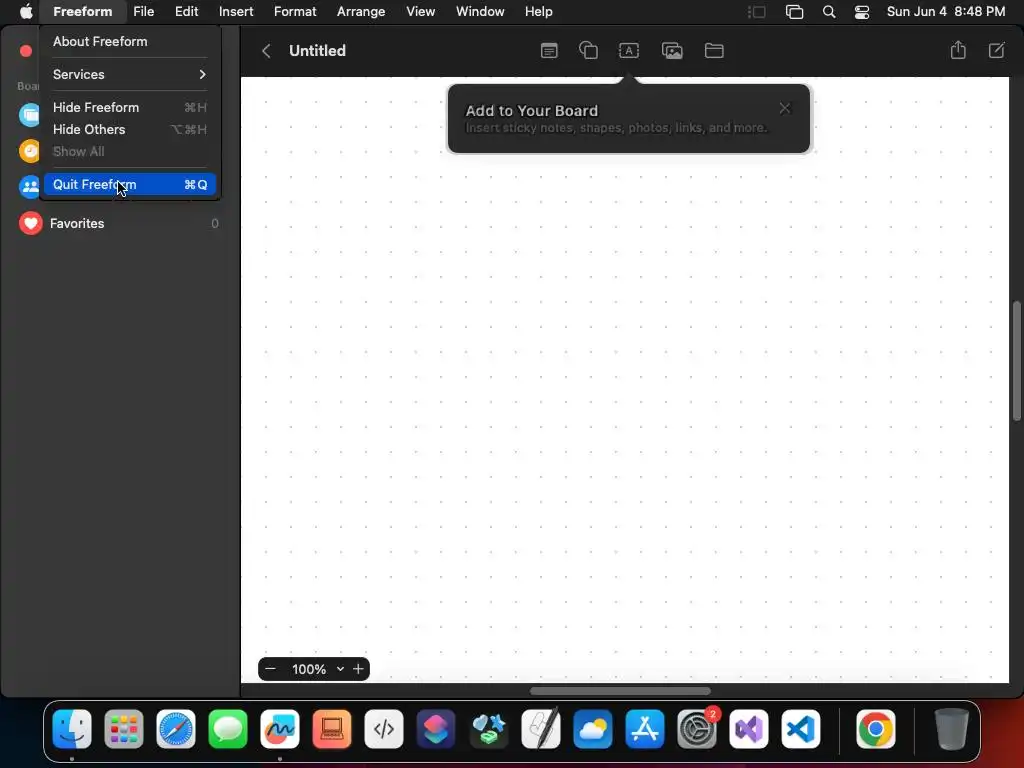Launch Visual Studio Code from the Dock
The height and width of the screenshot is (768, 1024).
(x=801, y=729)
